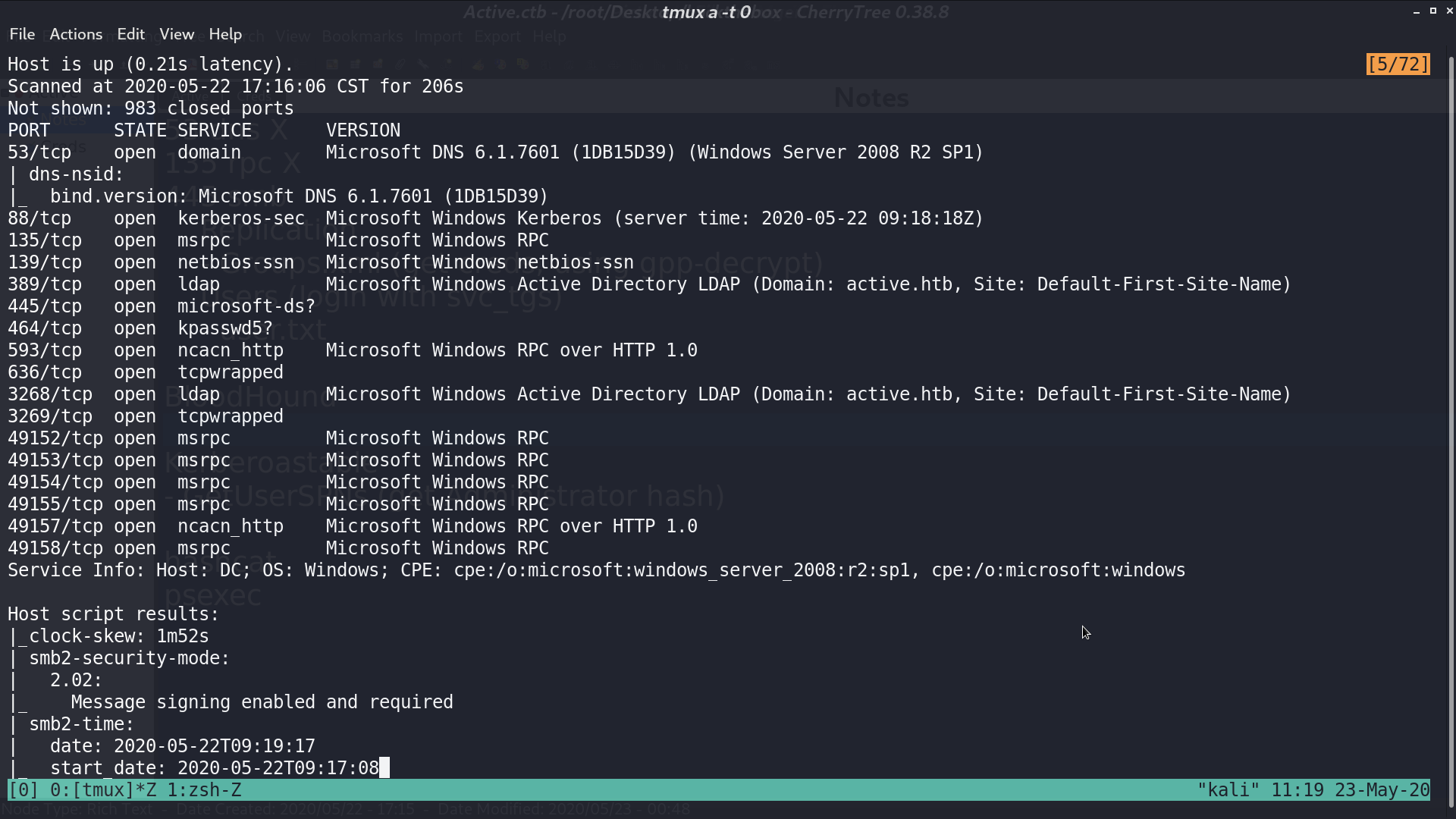1456x819 pixels.
Task: Click the 49154/tcp port entry
Action: tap(55, 482)
